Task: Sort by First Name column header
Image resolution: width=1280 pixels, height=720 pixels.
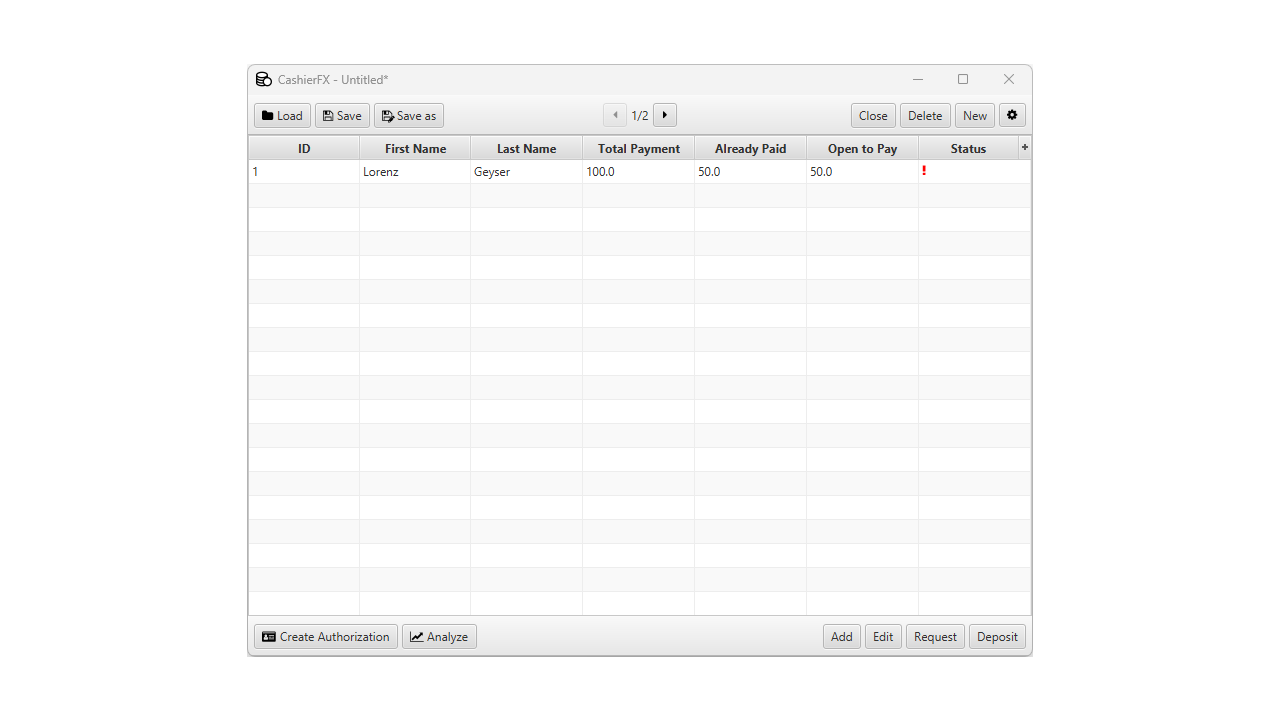Action: (415, 148)
